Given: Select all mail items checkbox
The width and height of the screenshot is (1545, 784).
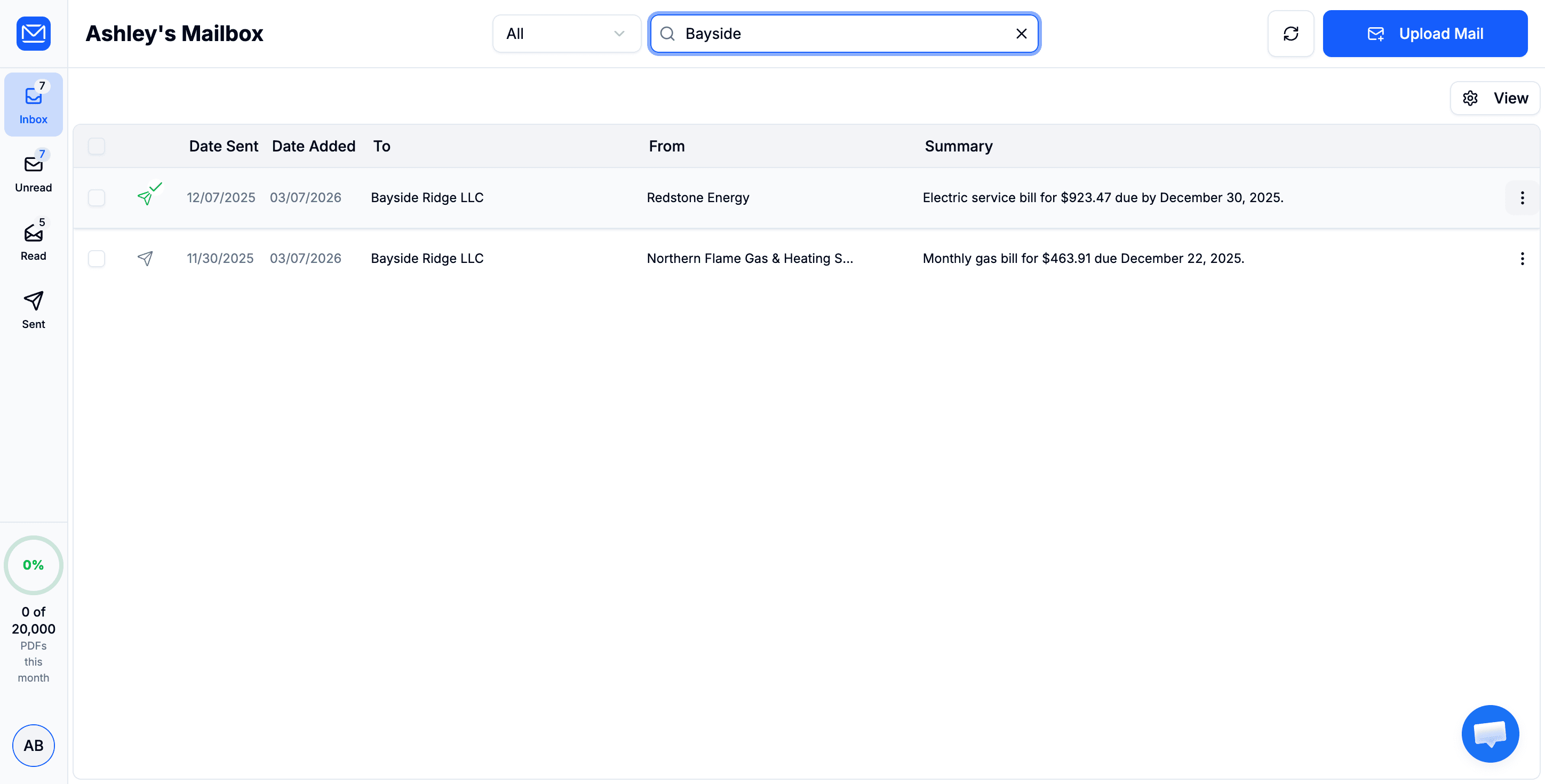Looking at the screenshot, I should point(97,146).
